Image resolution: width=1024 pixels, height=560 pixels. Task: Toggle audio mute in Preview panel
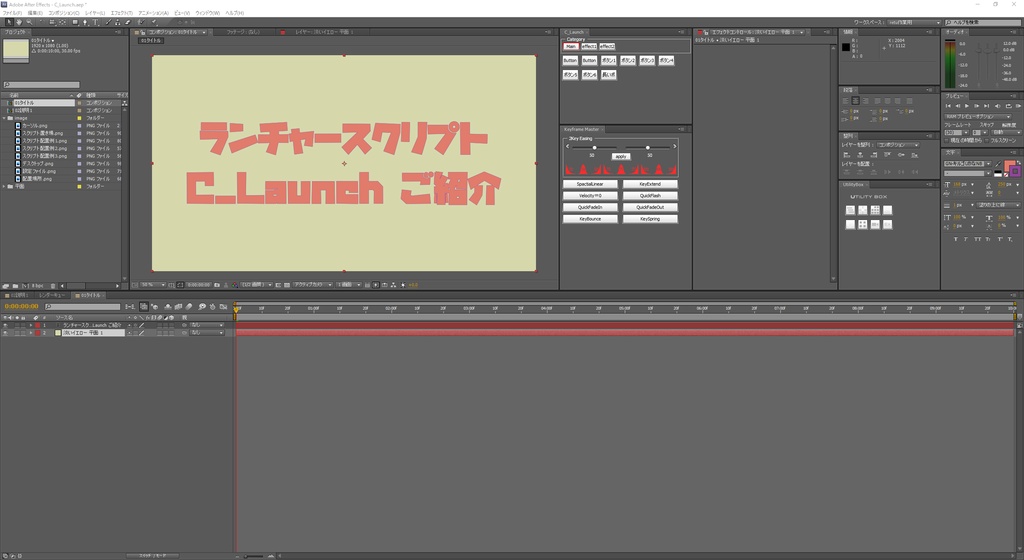pyautogui.click(x=997, y=106)
